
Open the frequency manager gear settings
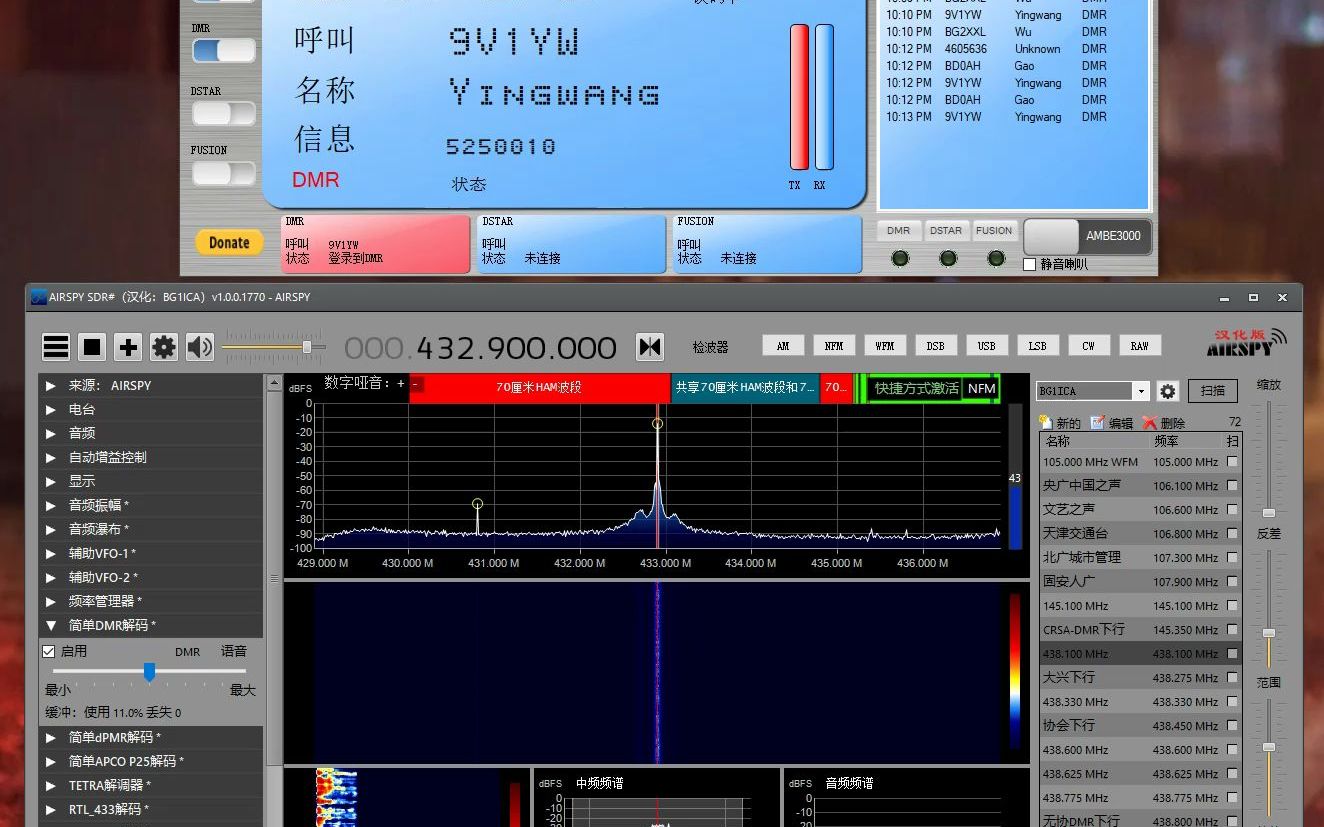tap(1168, 391)
